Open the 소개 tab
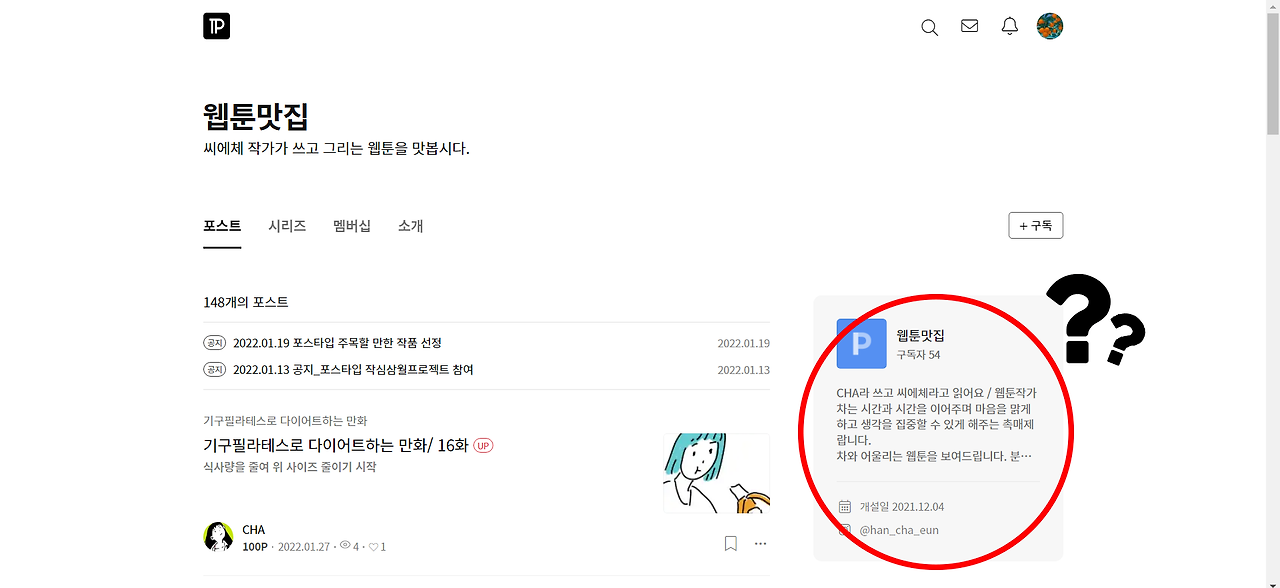Screen dimensions: 1280x588 click(410, 226)
